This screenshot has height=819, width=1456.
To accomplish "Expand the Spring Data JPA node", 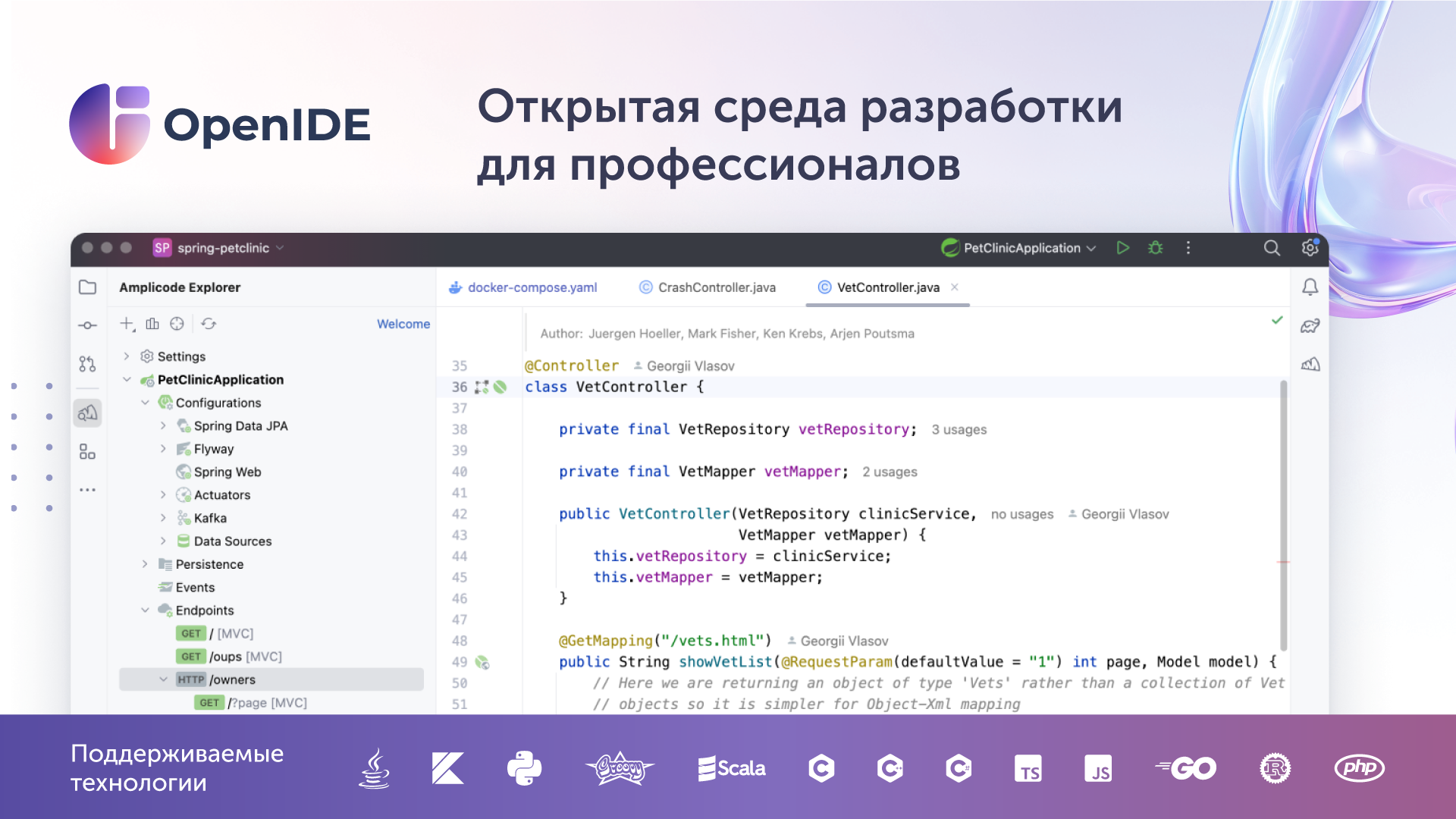I will (163, 425).
